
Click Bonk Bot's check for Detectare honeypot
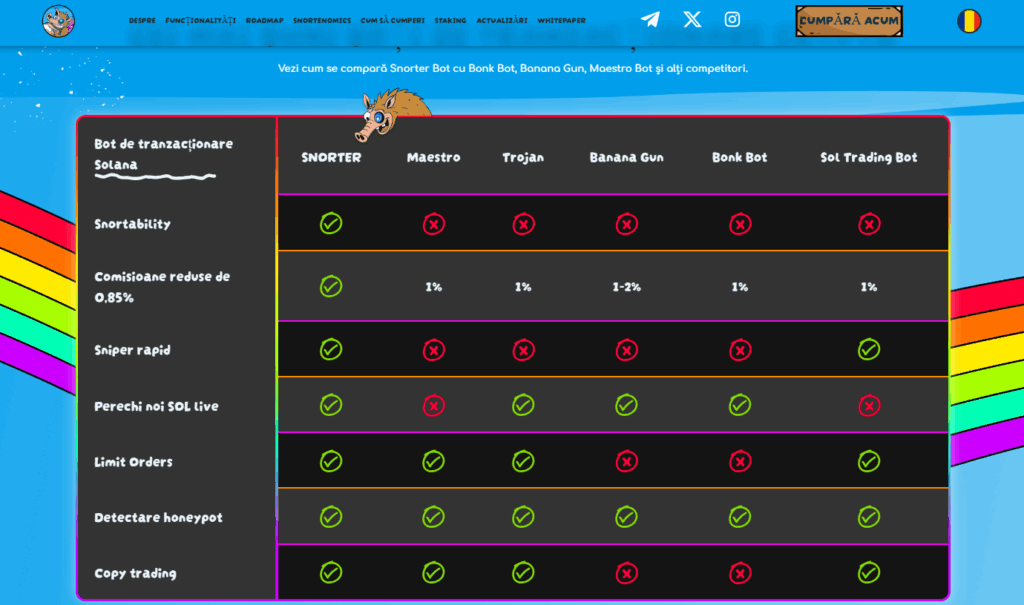740,517
